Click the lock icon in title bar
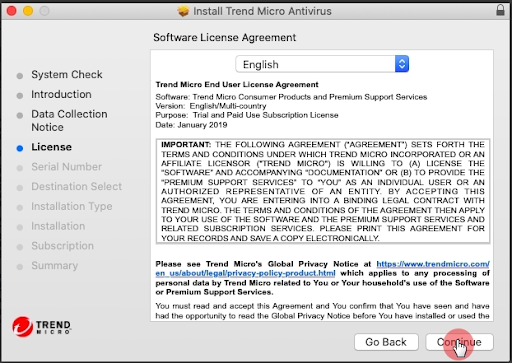Viewport: 512px width, 363px height. [x=500, y=10]
